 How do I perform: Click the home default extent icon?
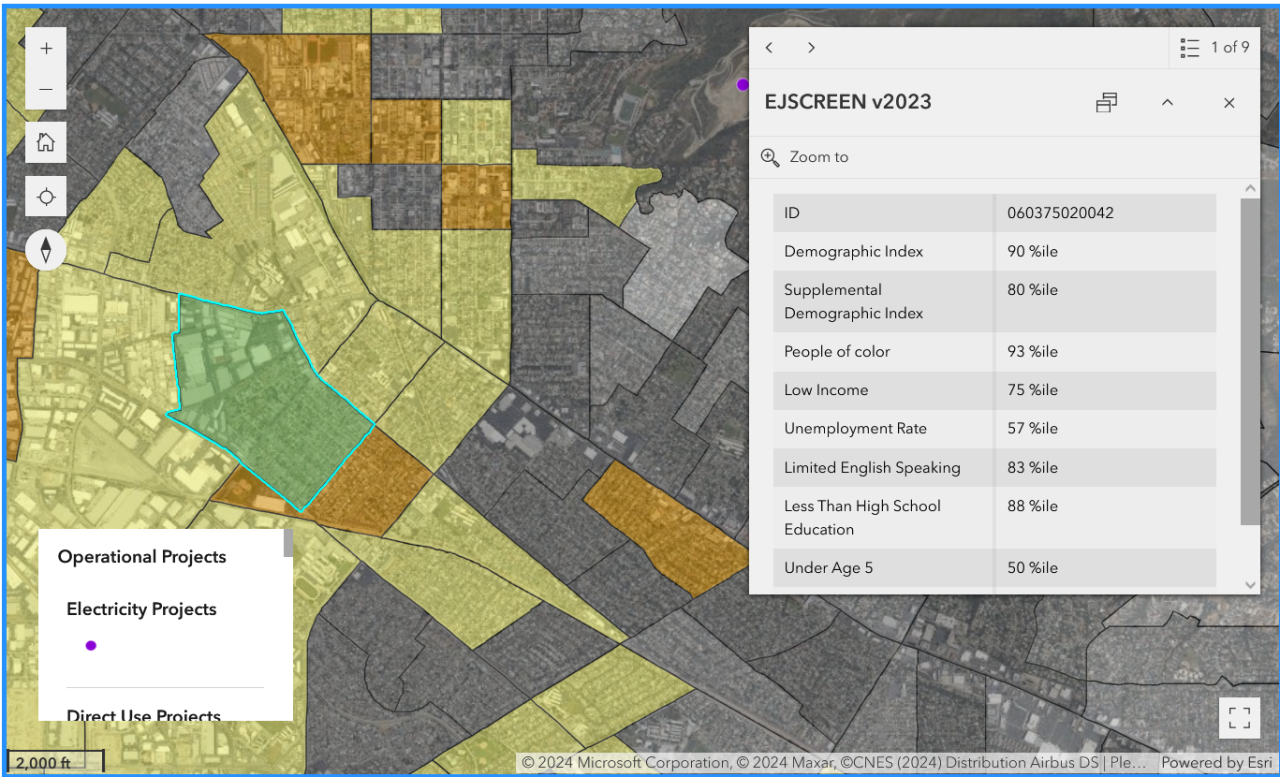[45, 142]
